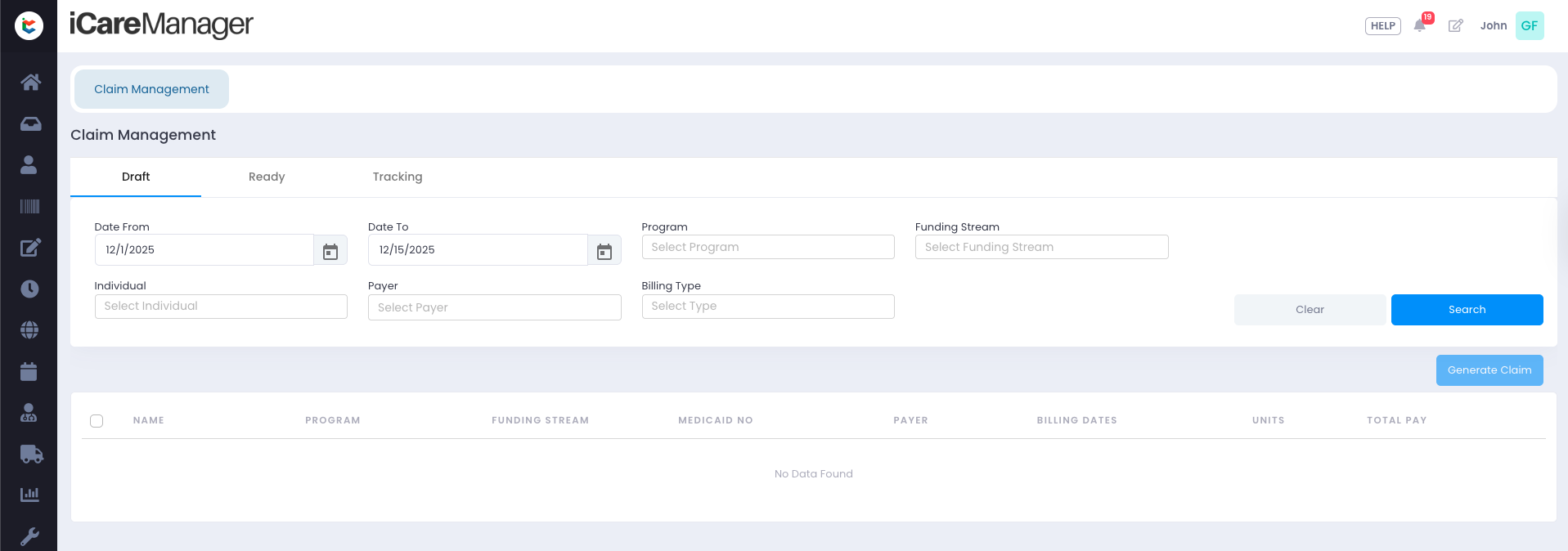Screen dimensions: 1568x551
Task: Open the Date From calendar picker
Action: [x=330, y=250]
